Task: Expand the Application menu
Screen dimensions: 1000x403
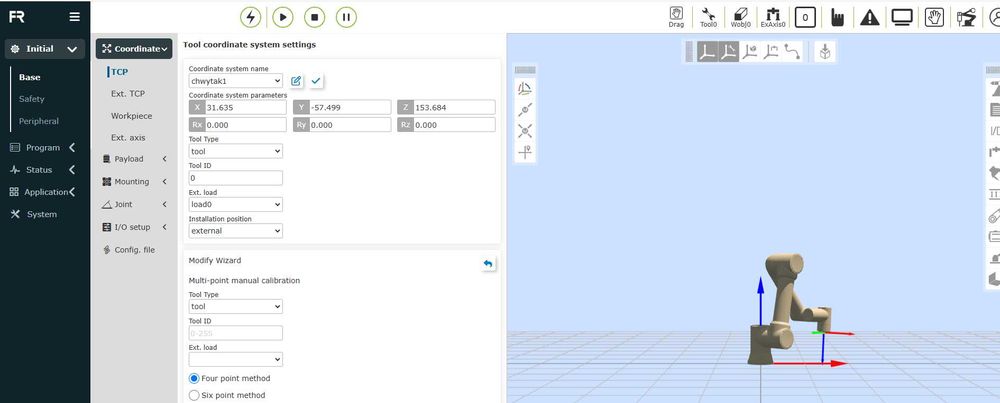Action: click(43, 192)
